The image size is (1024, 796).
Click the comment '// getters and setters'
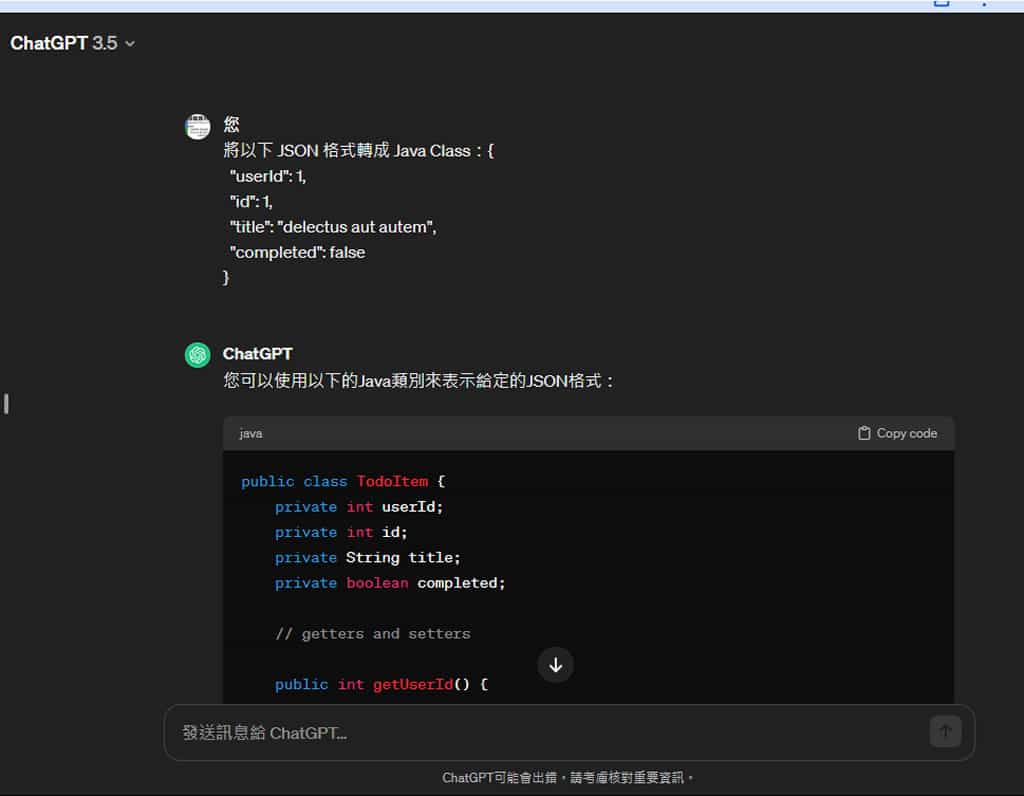click(x=372, y=634)
